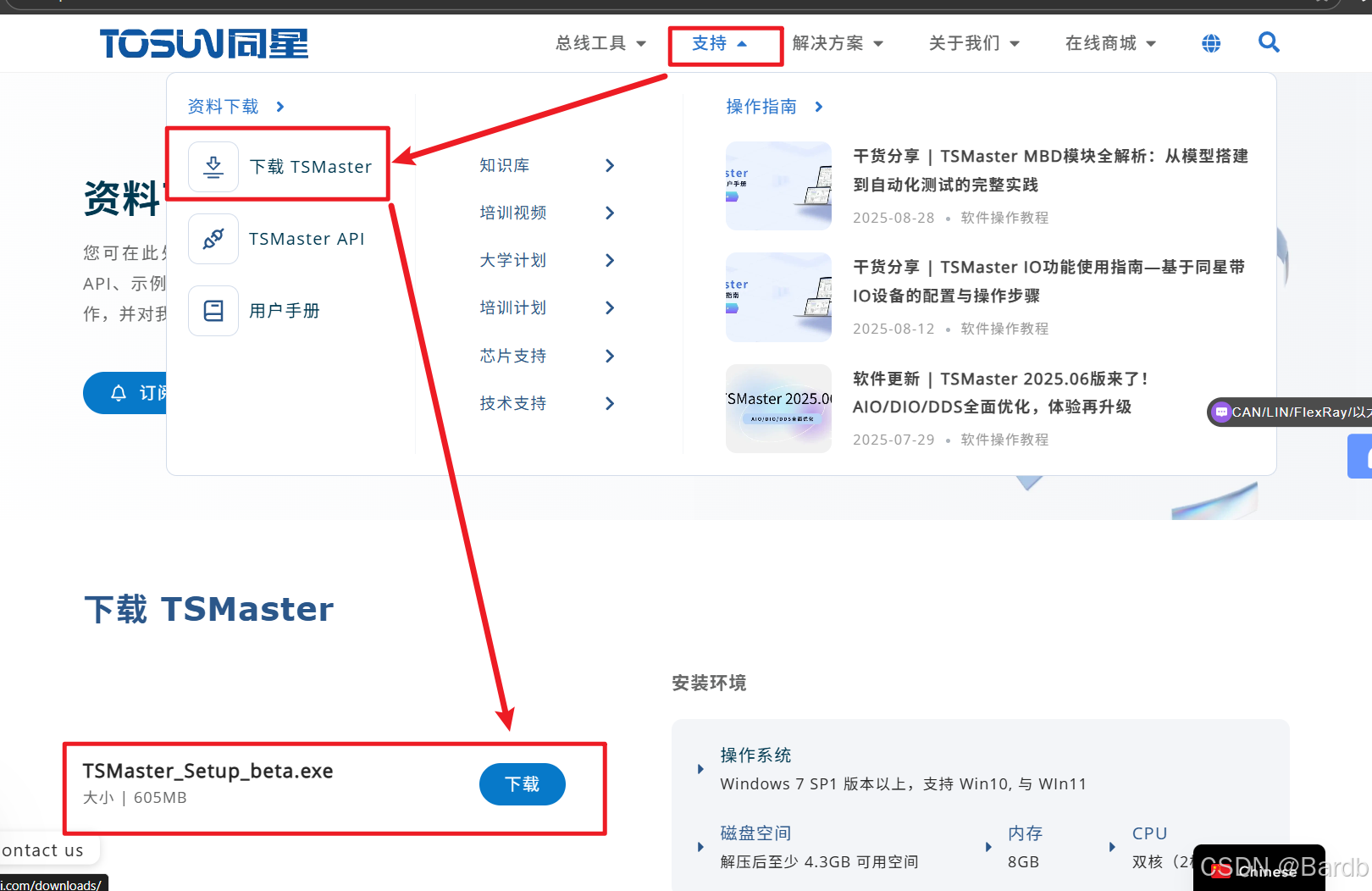Click the chevron next to 技术支持
Viewport: 1372px width, 891px height.
coord(610,403)
